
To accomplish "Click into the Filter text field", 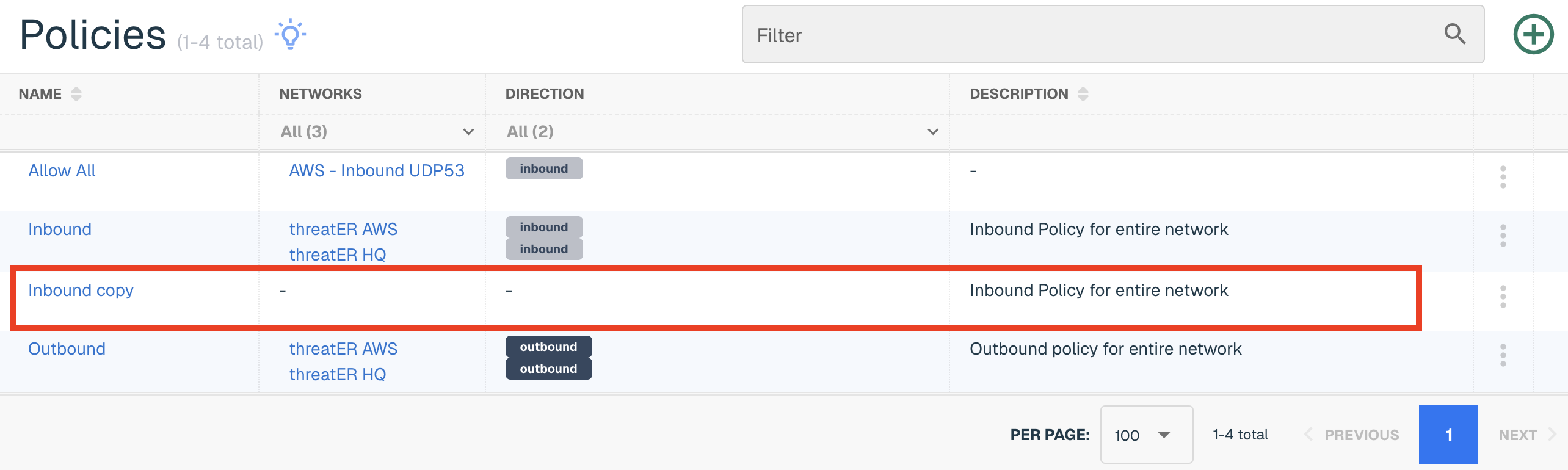I will pyautogui.click(x=1093, y=35).
